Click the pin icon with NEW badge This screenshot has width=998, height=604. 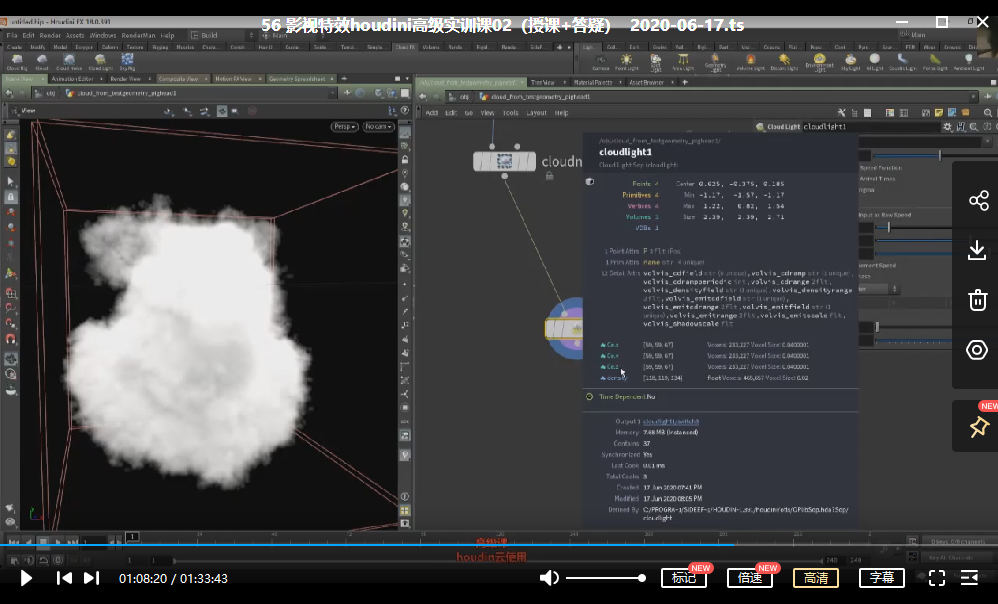(977, 427)
